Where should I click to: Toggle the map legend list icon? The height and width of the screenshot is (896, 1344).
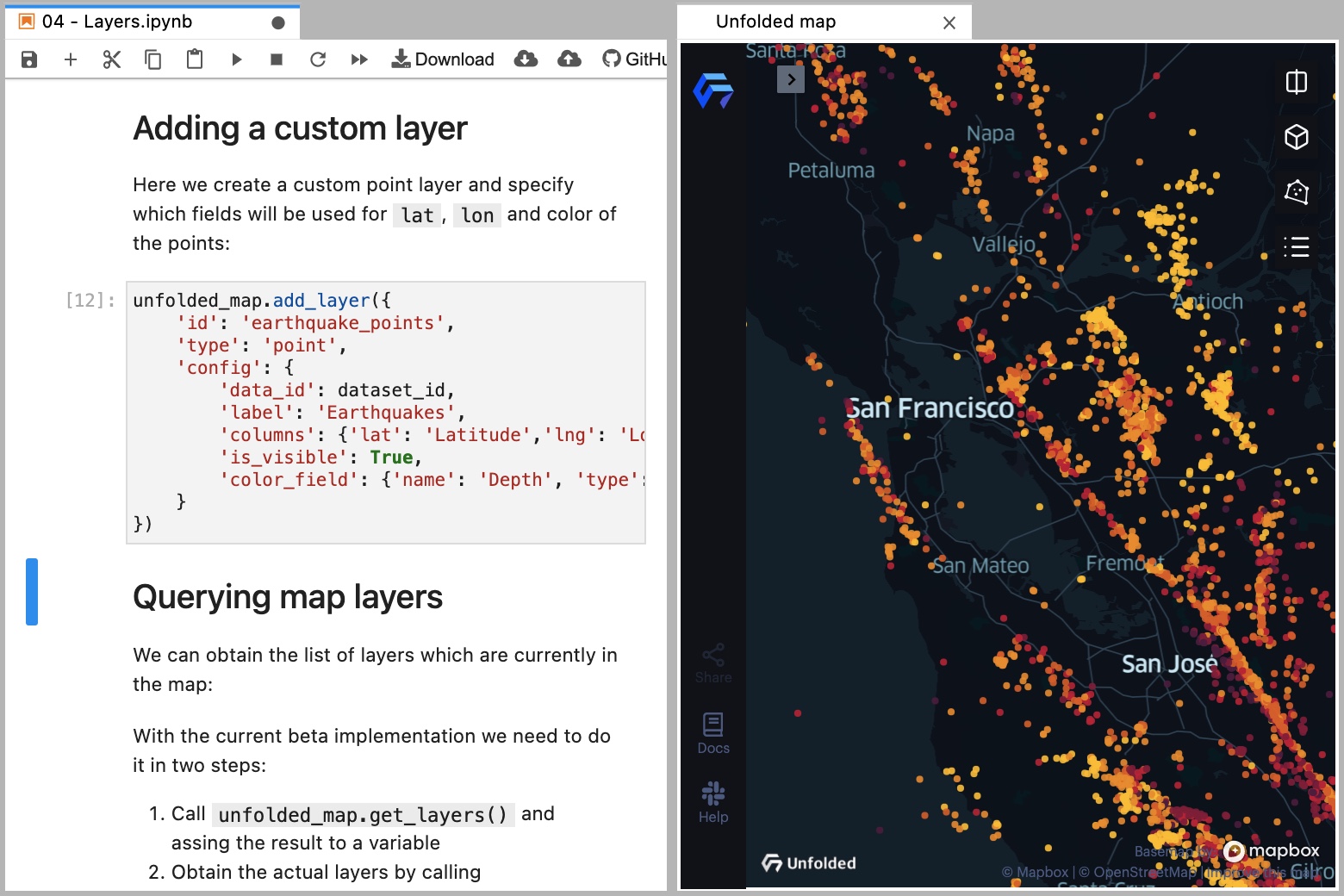click(1297, 247)
